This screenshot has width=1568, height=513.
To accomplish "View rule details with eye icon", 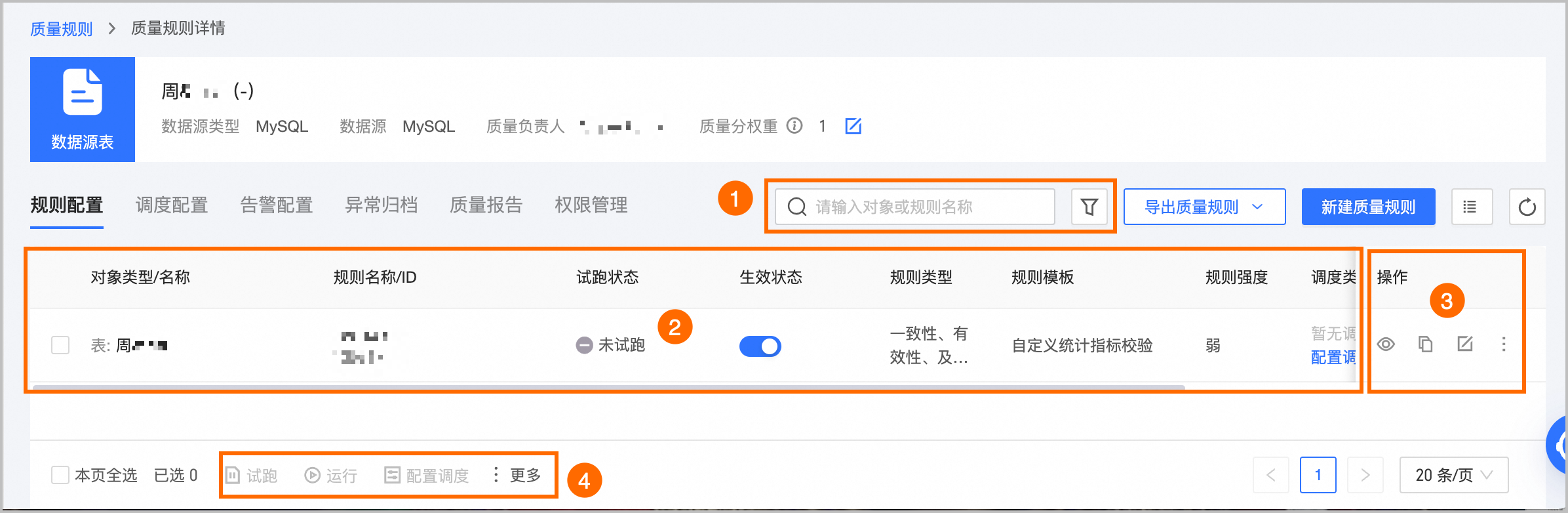I will 1386,344.
